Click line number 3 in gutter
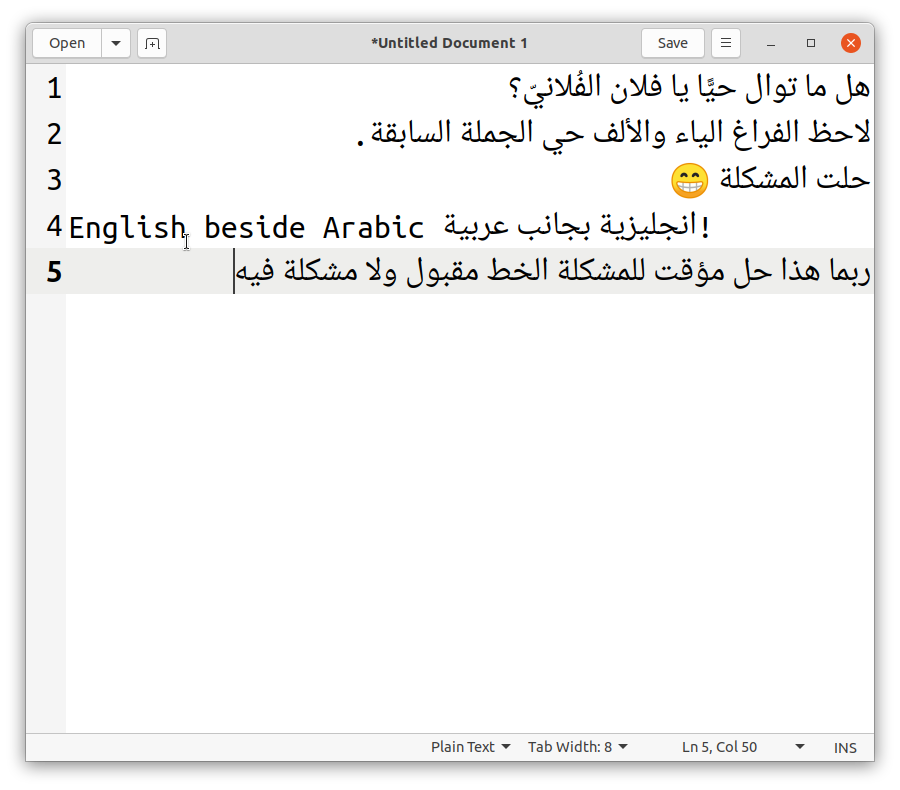The height and width of the screenshot is (790, 900). (x=54, y=180)
